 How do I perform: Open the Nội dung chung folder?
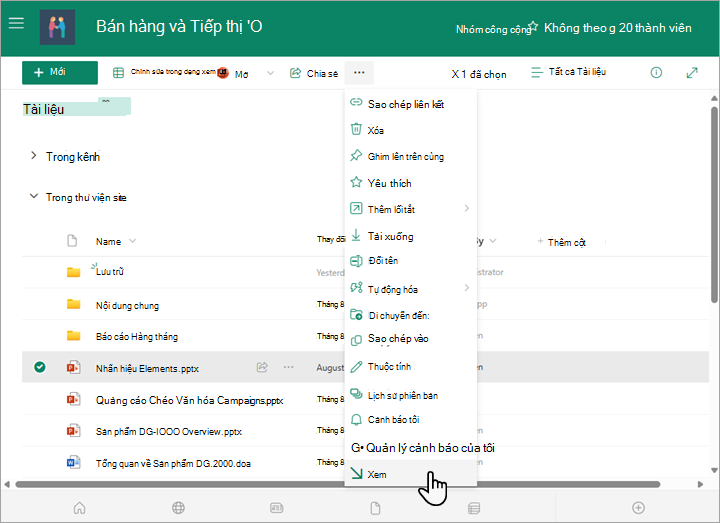point(127,305)
